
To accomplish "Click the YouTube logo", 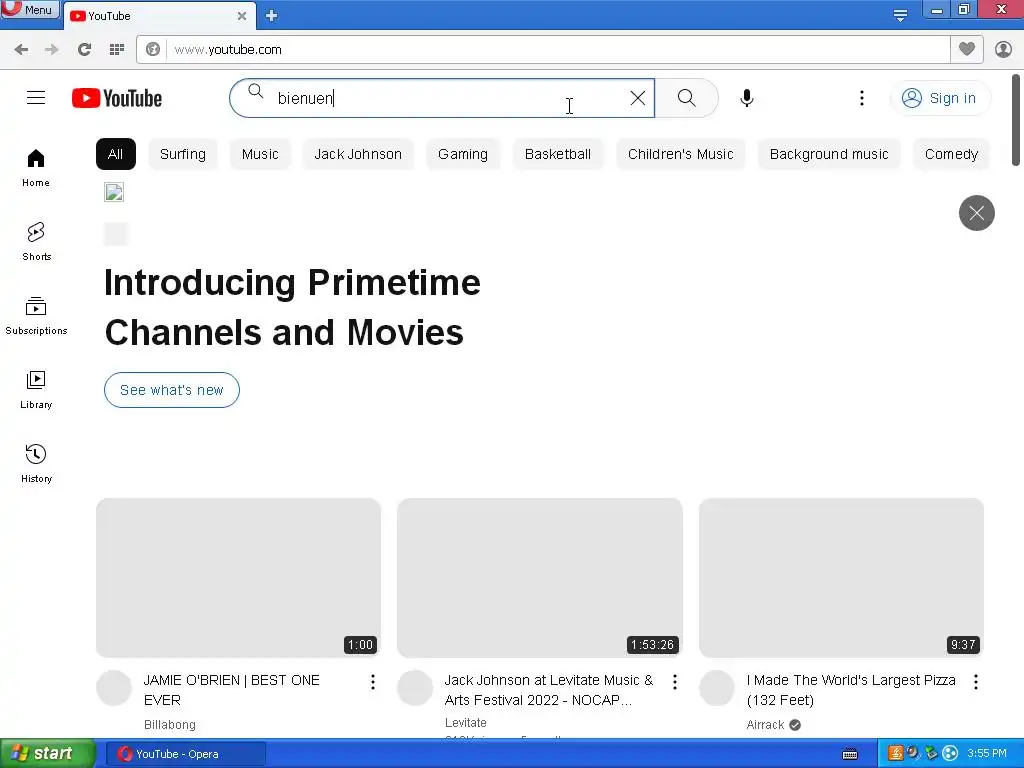I will tap(117, 98).
